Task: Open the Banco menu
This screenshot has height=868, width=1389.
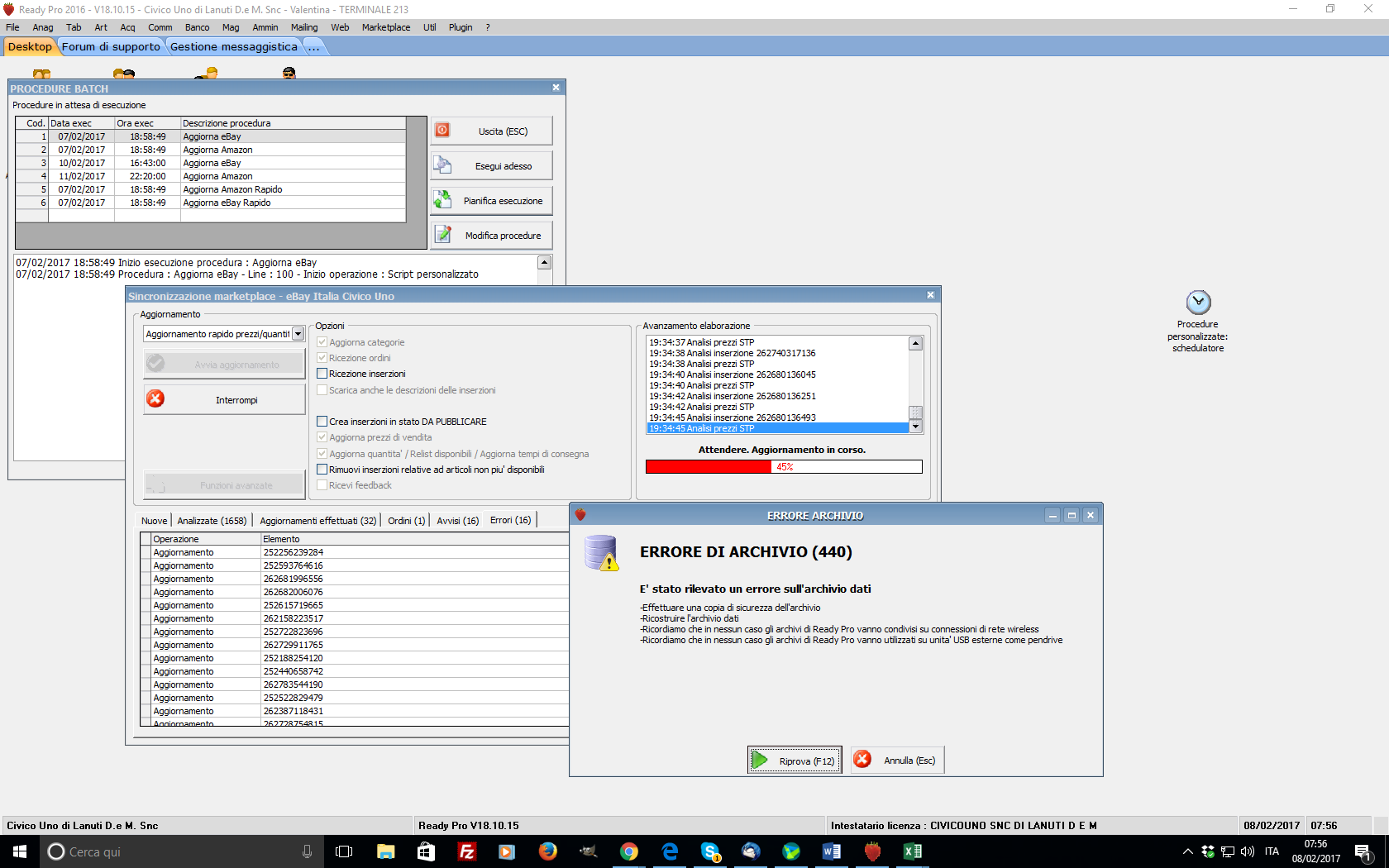Action: pos(197,27)
